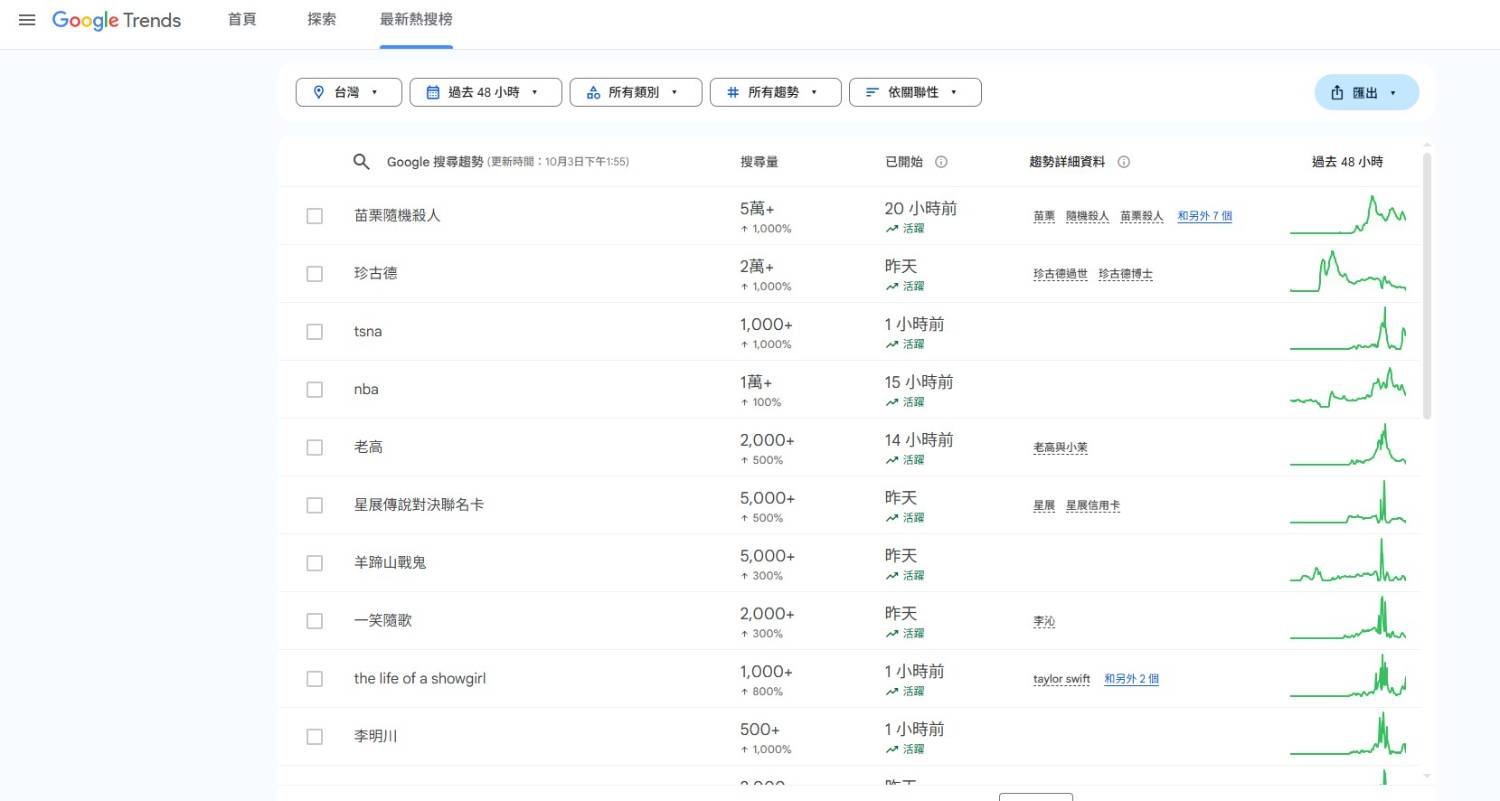Go to the 探索 tab

click(322, 20)
